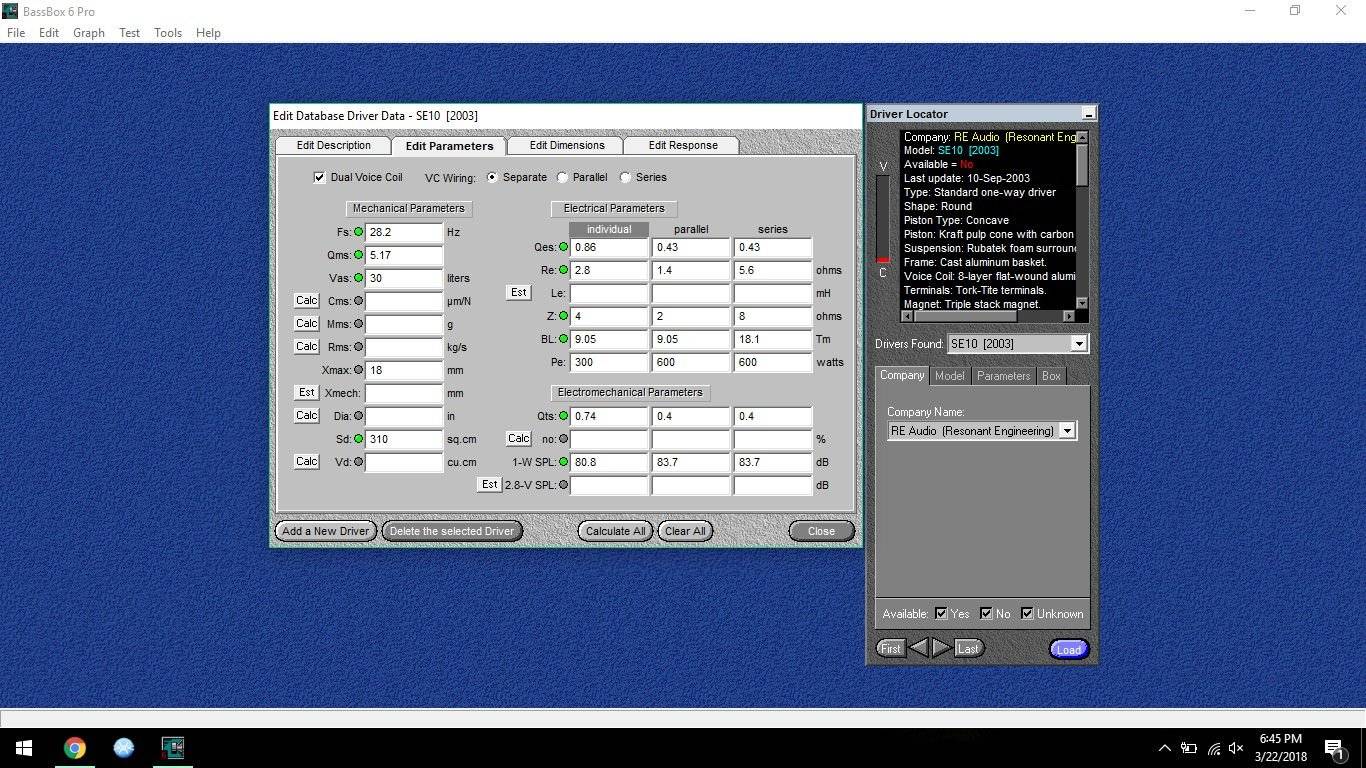Click the Calculate All button
The height and width of the screenshot is (768, 1366).
pyautogui.click(x=615, y=531)
